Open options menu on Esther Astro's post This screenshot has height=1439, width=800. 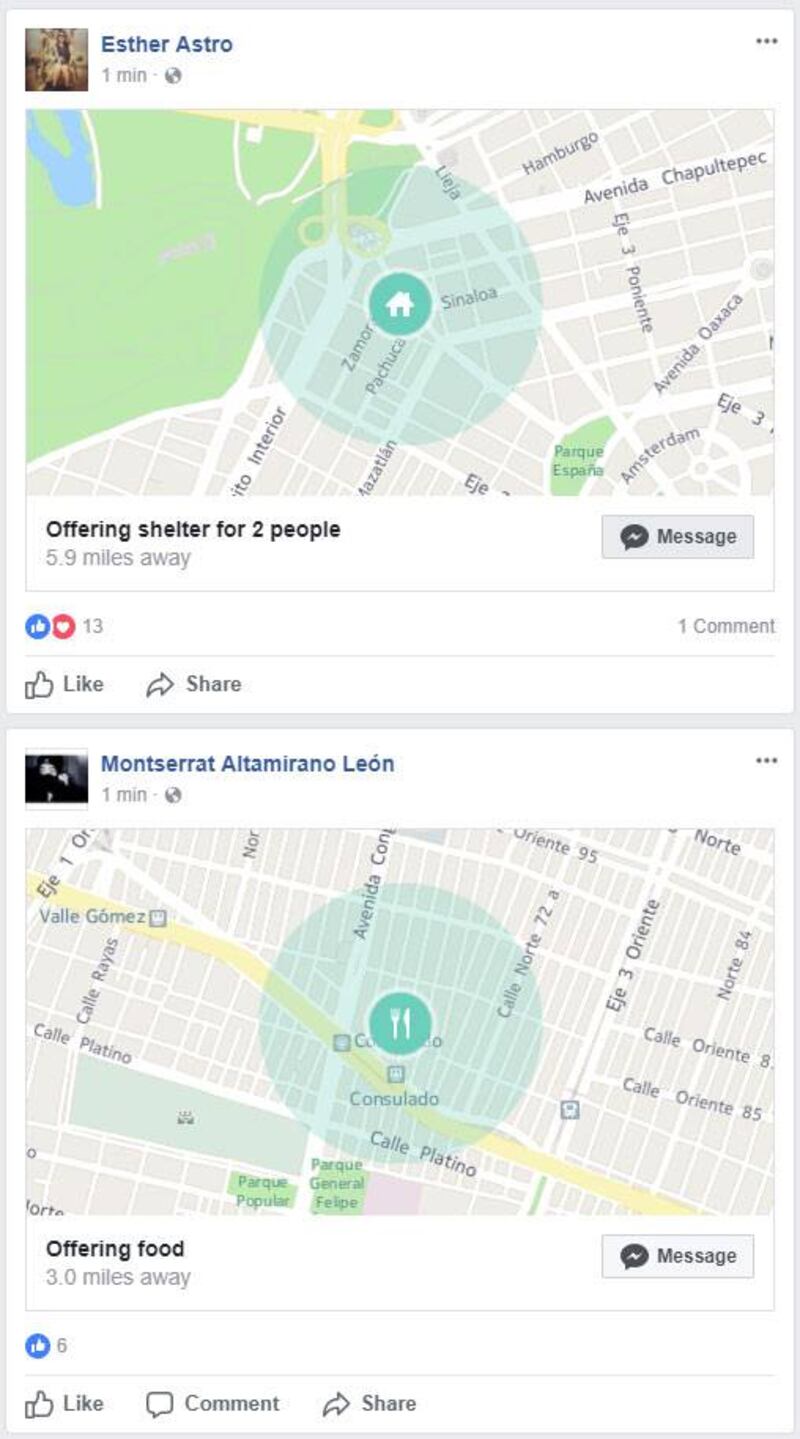click(x=766, y=41)
